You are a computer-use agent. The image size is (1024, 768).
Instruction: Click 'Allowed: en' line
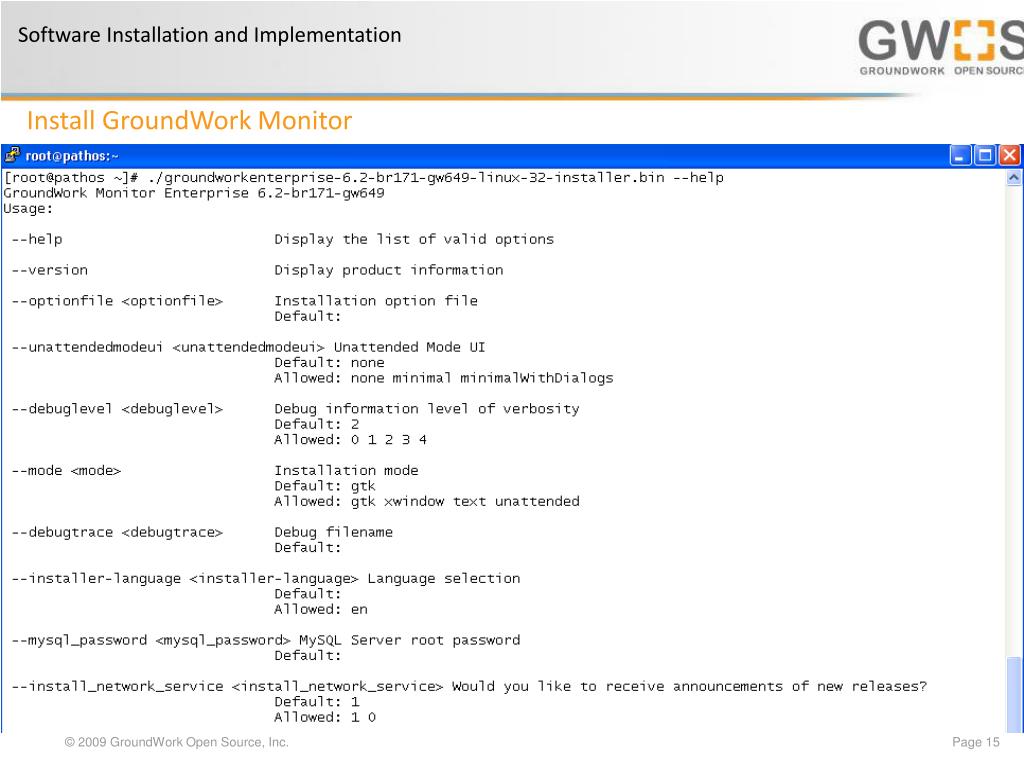point(321,609)
